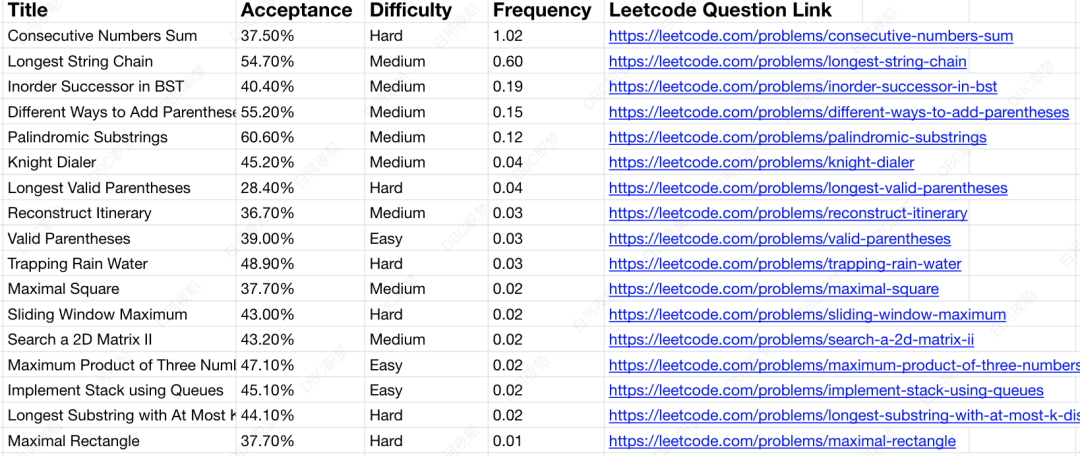Follow the inorder-successor-in-bst link

point(802,87)
